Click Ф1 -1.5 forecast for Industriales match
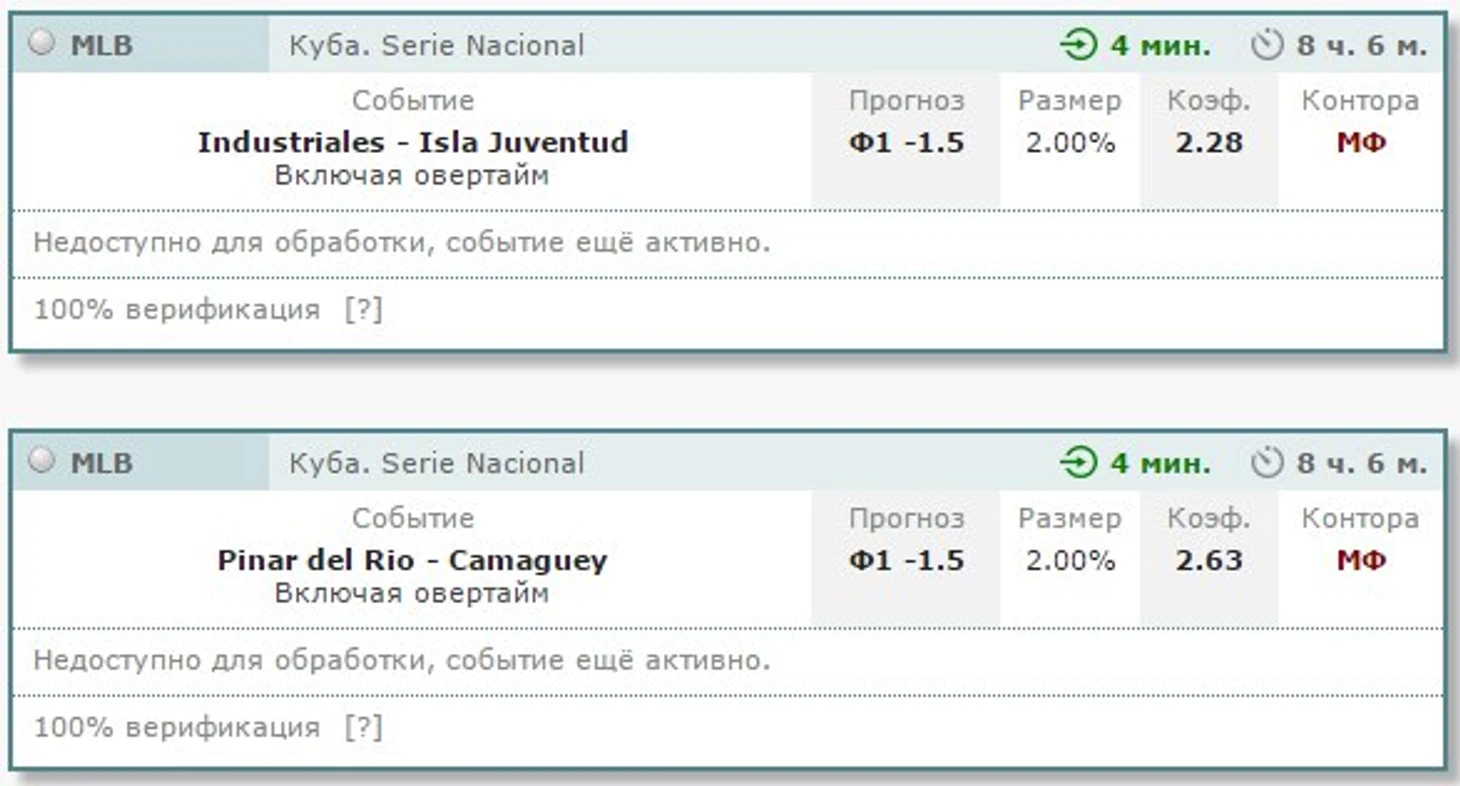 pyautogui.click(x=906, y=143)
